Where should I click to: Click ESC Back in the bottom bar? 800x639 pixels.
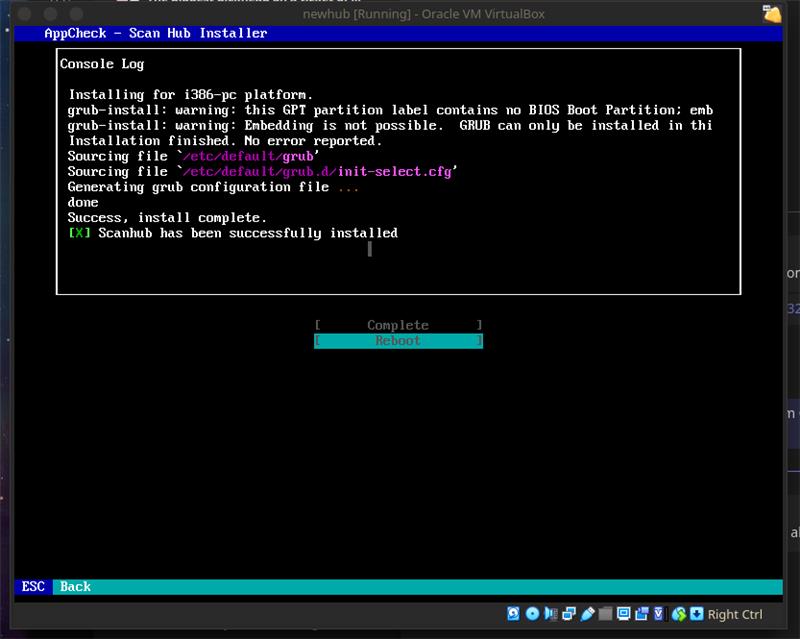coord(56,586)
